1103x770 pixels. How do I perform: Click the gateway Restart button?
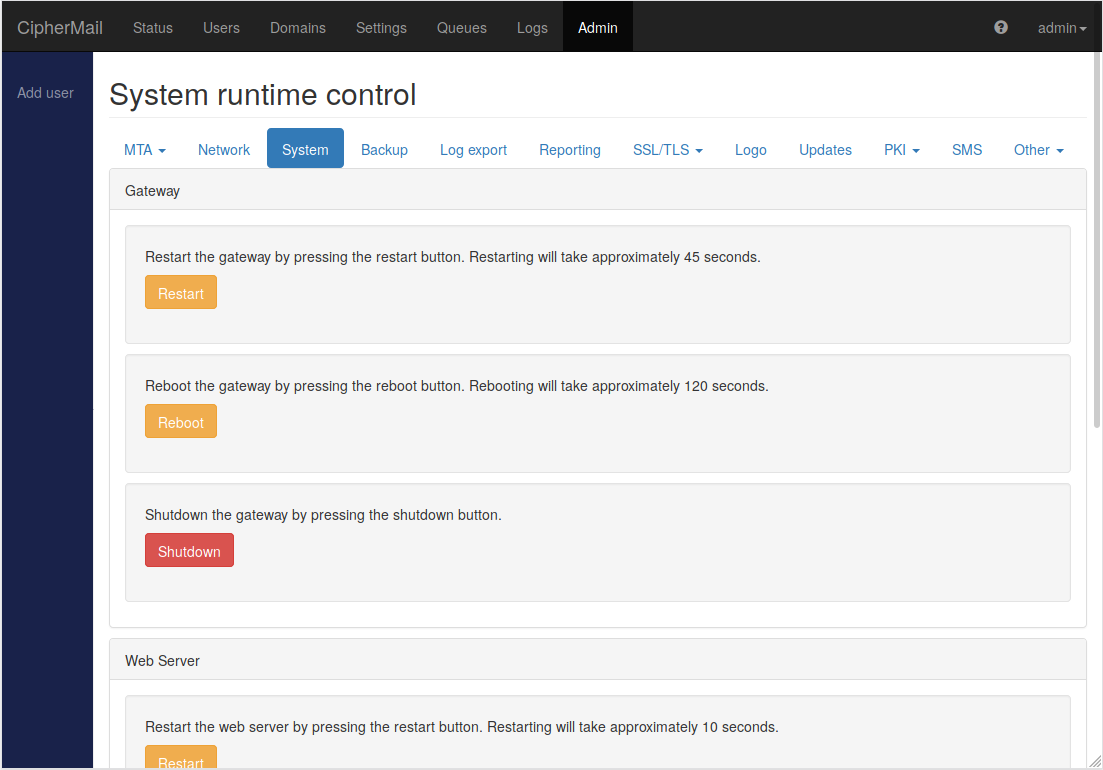pyautogui.click(x=181, y=293)
